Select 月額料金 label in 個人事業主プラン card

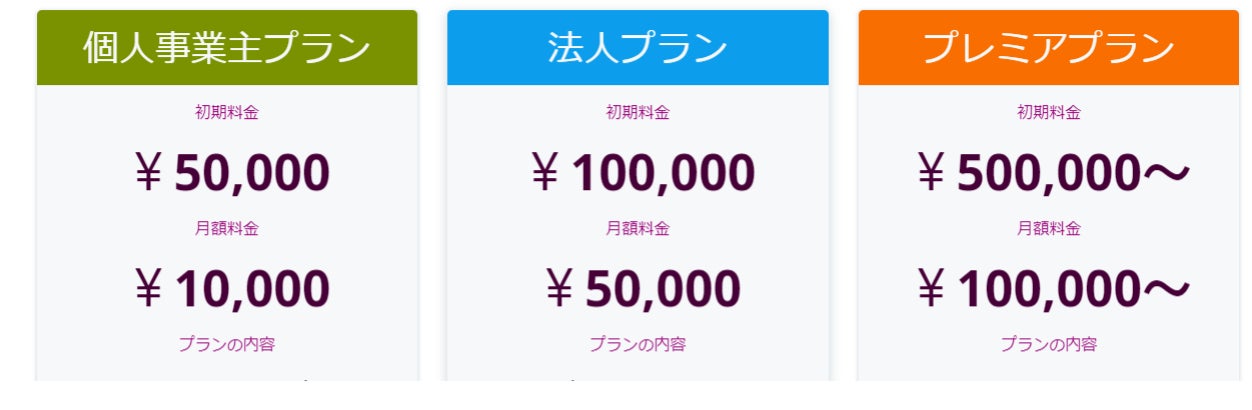(x=227, y=228)
